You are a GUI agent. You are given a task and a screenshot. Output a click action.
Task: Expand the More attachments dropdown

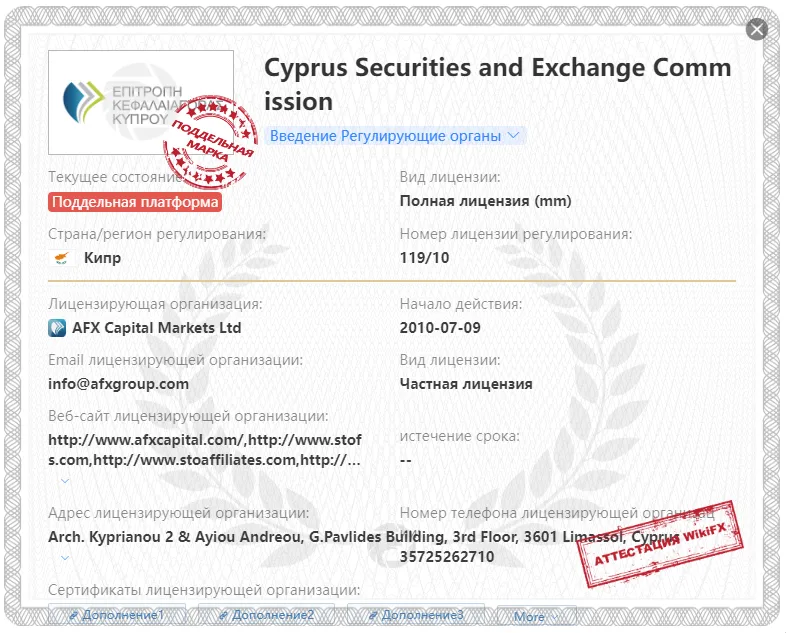[536, 616]
